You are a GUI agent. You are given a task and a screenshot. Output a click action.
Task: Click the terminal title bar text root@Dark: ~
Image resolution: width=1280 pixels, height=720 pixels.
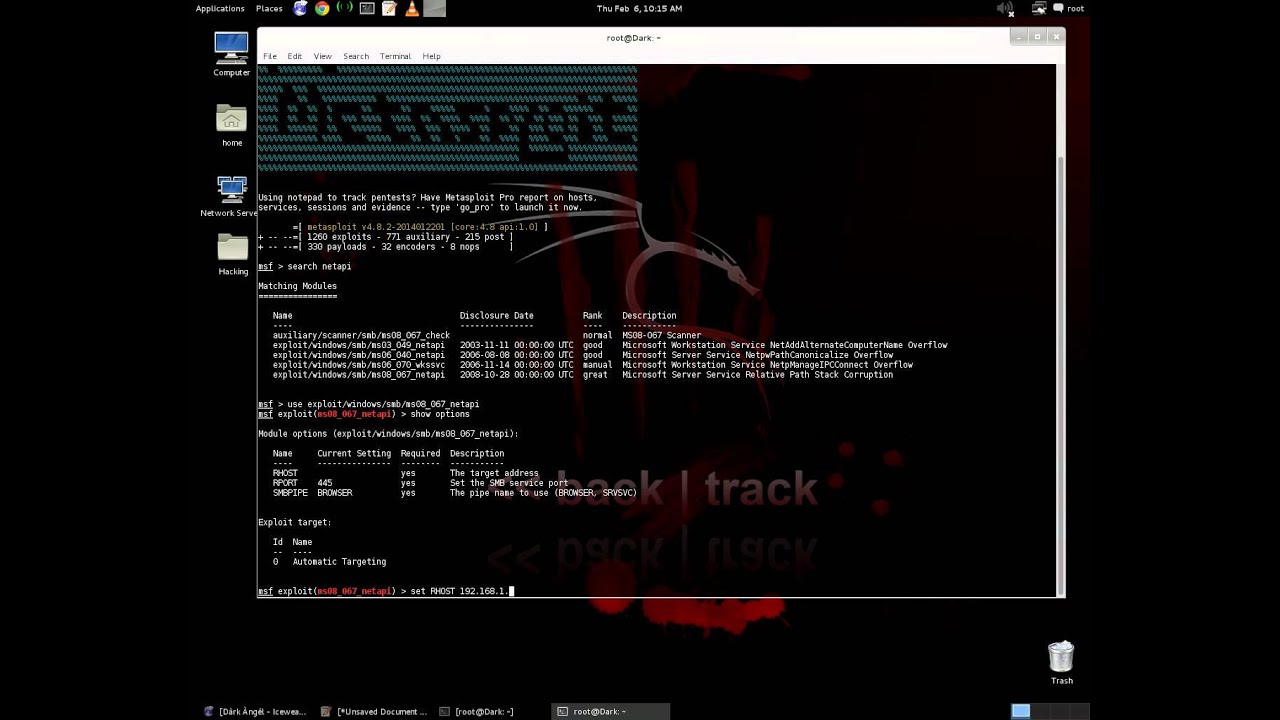[x=633, y=38]
